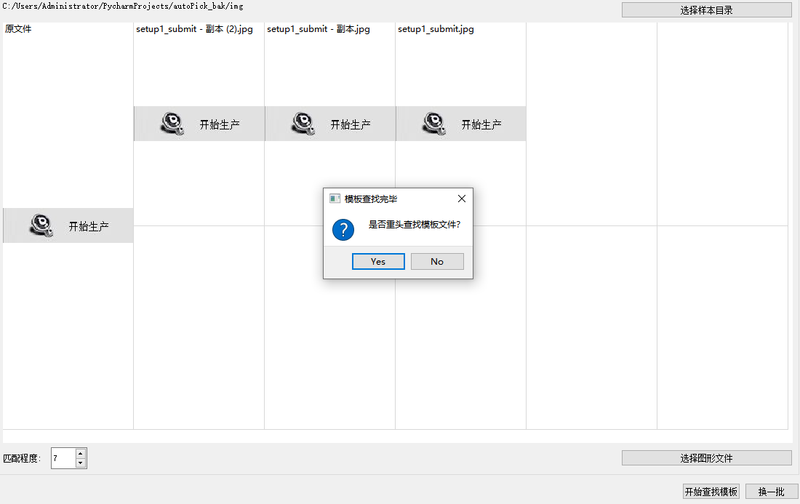Select the 原文件 开始生产 thumbnail
This screenshot has width=800, height=504.
68,225
